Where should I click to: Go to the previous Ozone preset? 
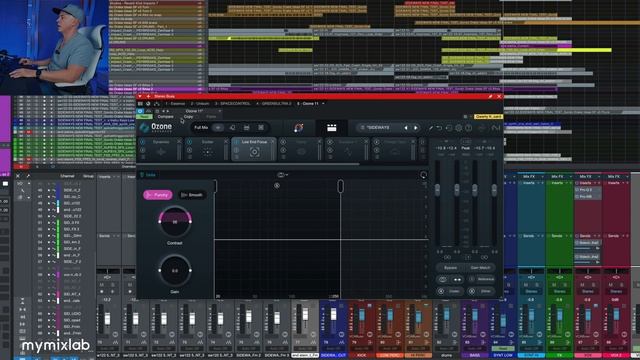click(x=406, y=128)
